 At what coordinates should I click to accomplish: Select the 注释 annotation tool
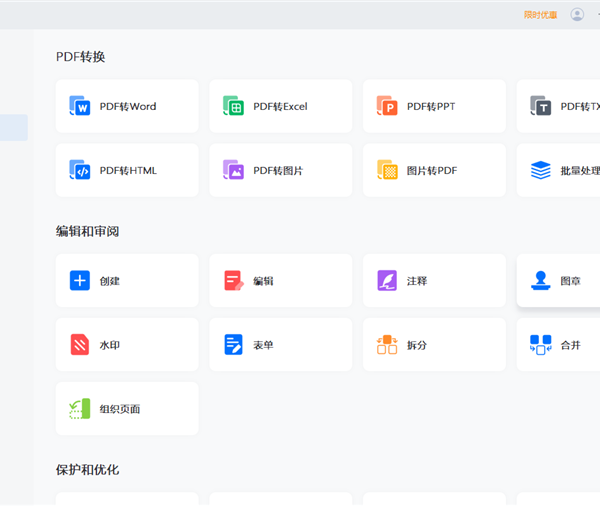click(x=433, y=281)
